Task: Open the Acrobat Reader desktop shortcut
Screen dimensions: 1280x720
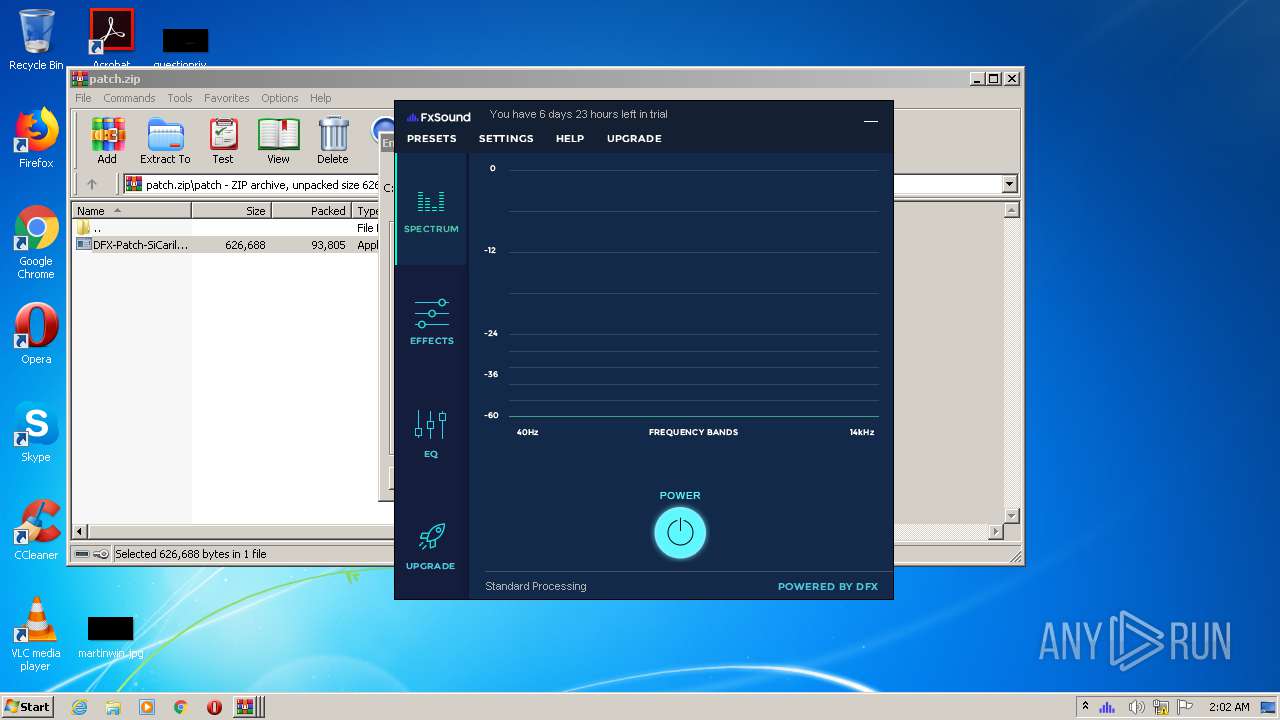Action: pyautogui.click(x=111, y=40)
